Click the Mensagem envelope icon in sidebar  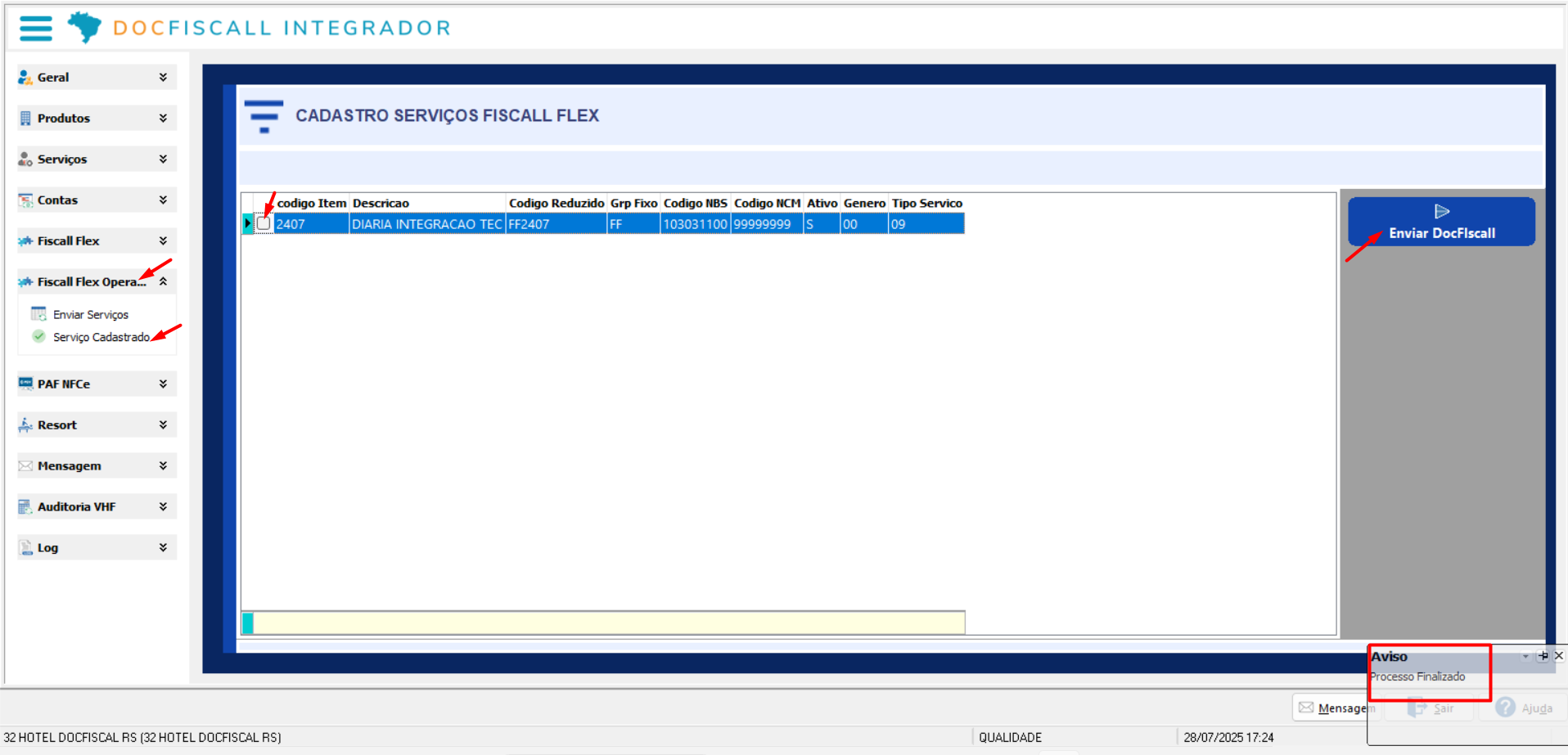pos(25,466)
